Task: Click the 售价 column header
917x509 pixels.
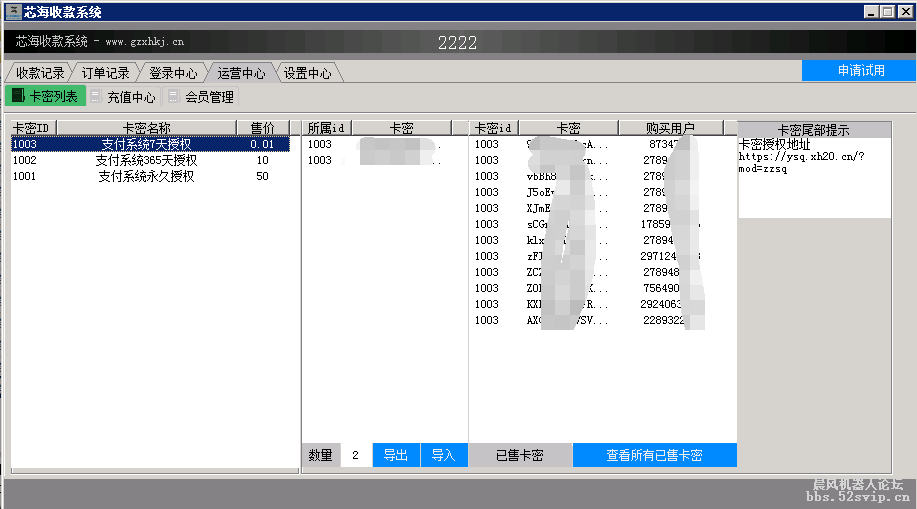Action: (263, 128)
